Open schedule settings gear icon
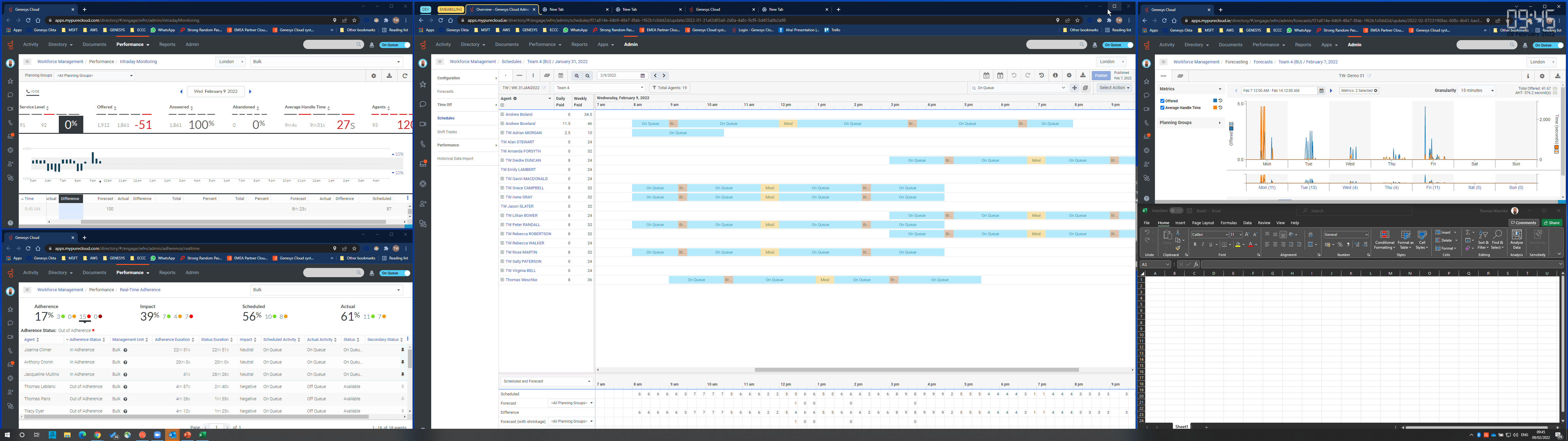The image size is (1568, 441). click(x=1069, y=76)
